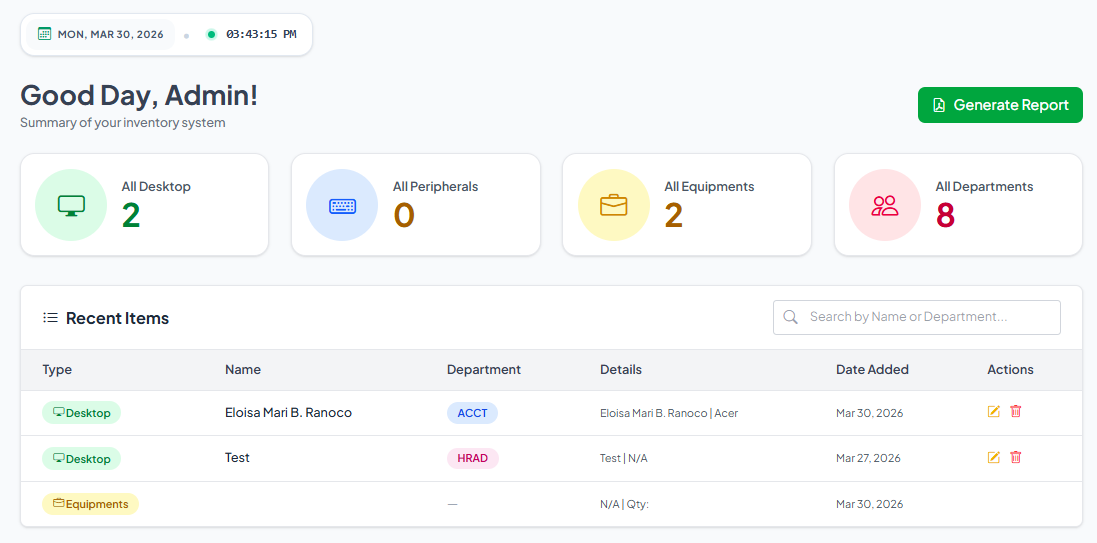Select the HRAD department badge

point(472,458)
